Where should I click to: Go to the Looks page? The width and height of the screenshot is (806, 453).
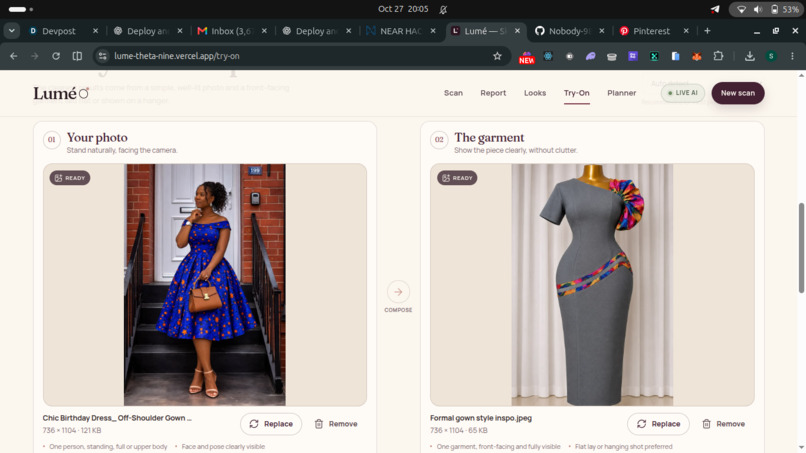click(x=535, y=93)
